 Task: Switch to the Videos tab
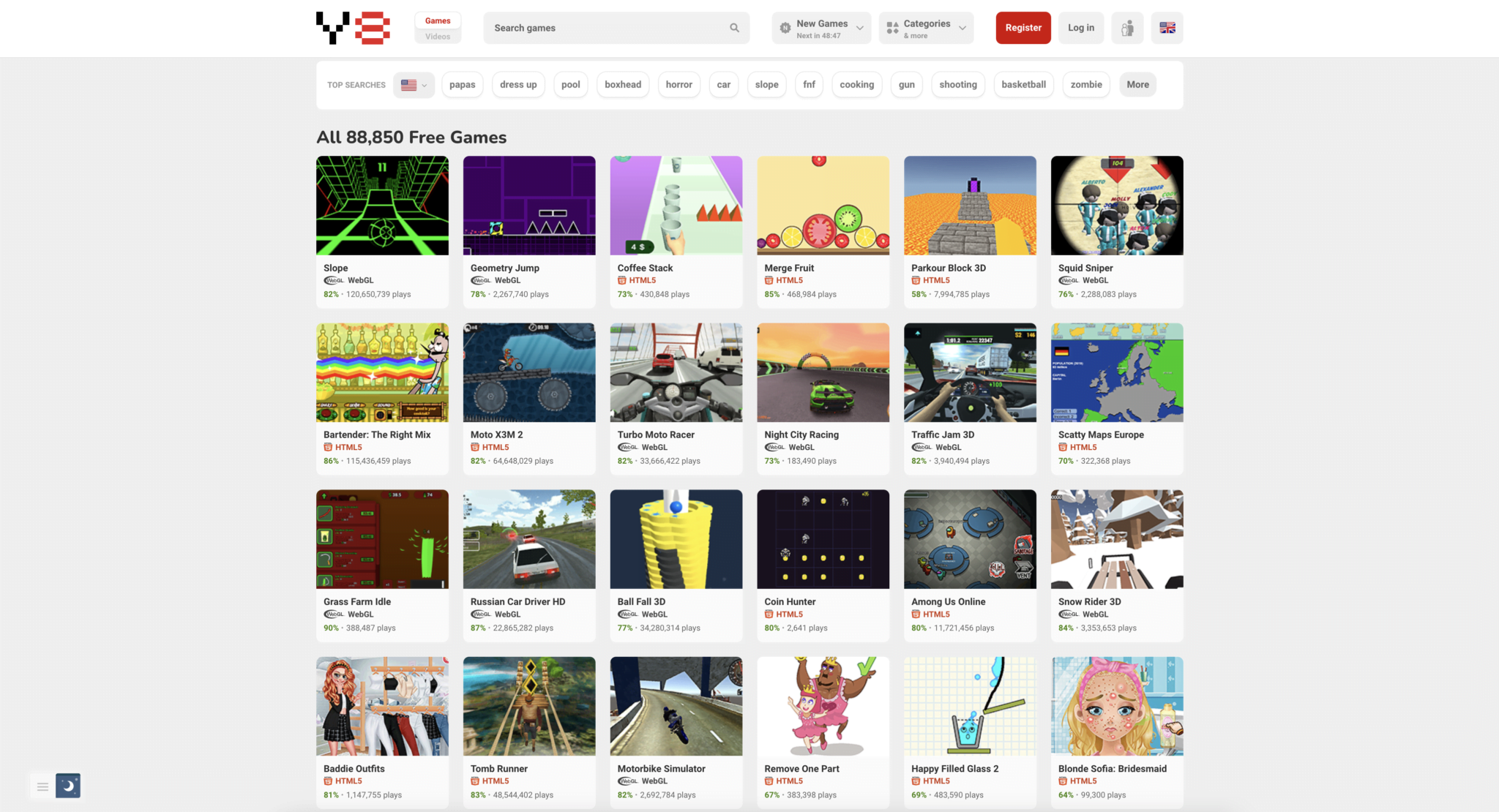click(x=438, y=36)
